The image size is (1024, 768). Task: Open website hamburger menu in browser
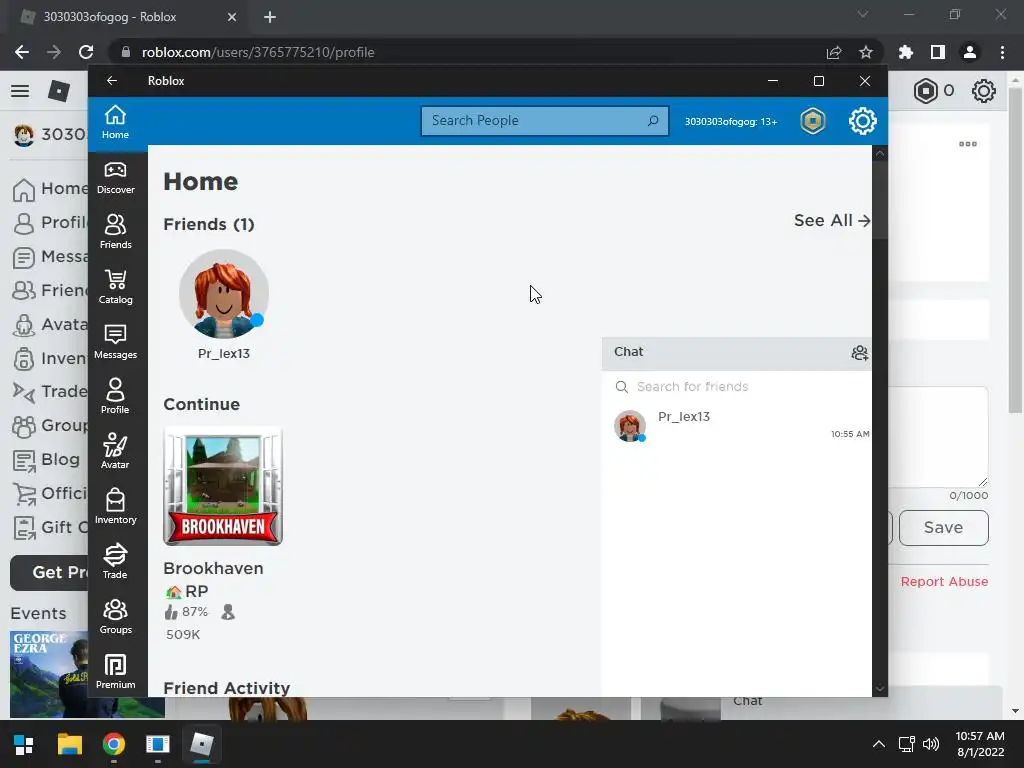click(x=20, y=91)
